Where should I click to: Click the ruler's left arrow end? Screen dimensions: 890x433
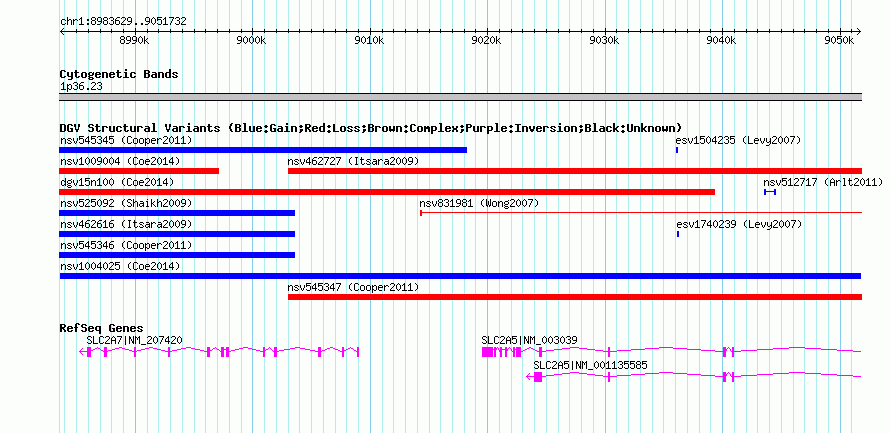(x=62, y=32)
